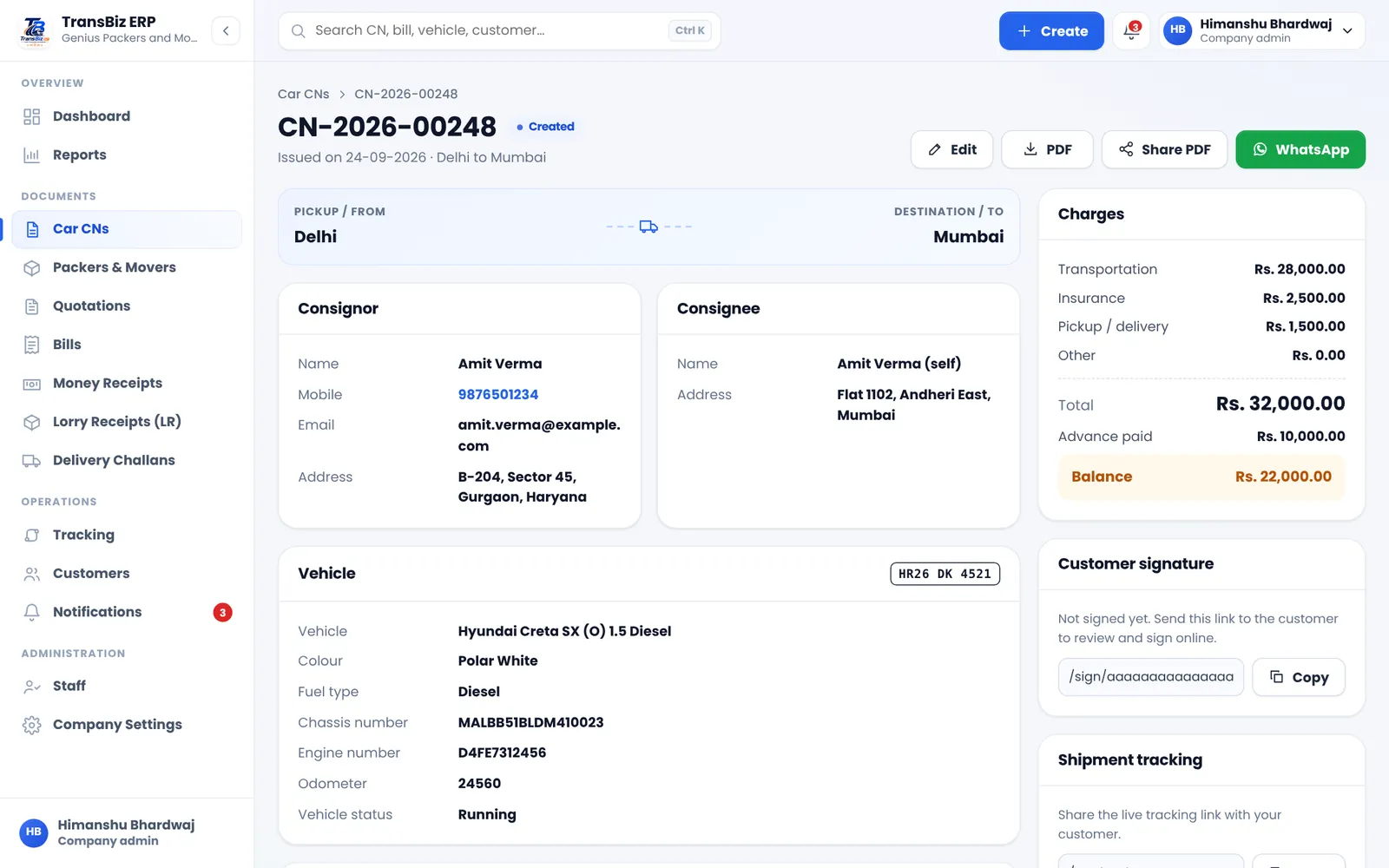Screen dimensions: 1389x868
Task: Send this CN via WhatsApp button
Action: pos(1300,149)
